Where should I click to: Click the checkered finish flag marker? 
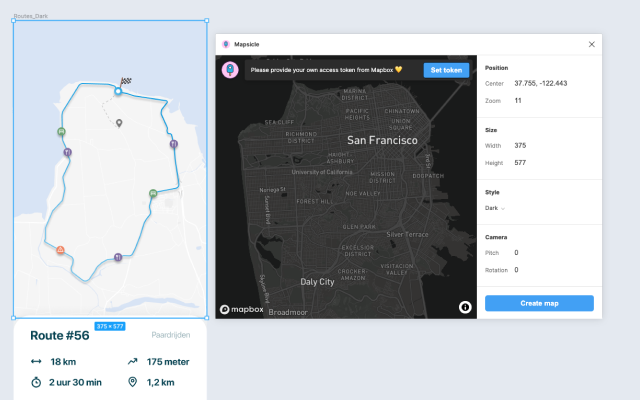(x=126, y=81)
